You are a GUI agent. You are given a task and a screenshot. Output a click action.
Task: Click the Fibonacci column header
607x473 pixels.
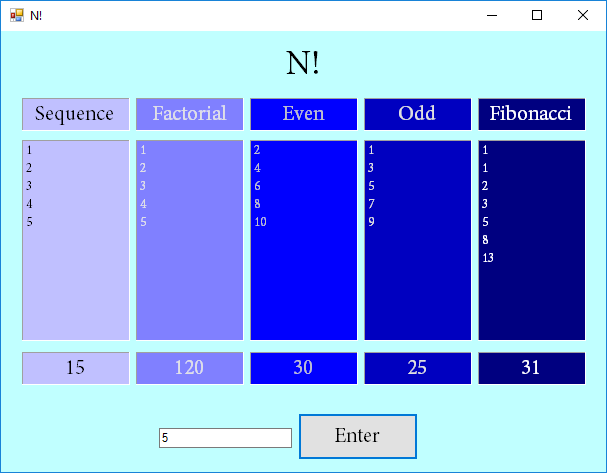pos(531,114)
